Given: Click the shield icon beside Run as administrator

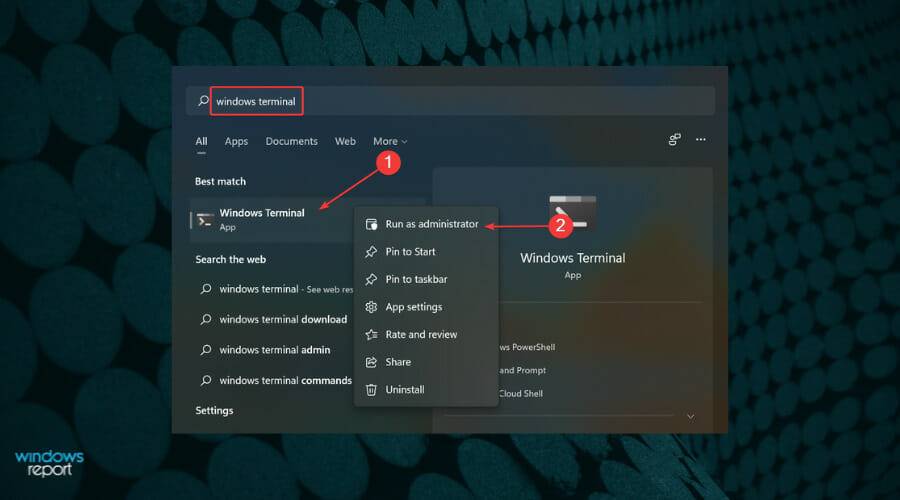Looking at the screenshot, I should coord(371,224).
